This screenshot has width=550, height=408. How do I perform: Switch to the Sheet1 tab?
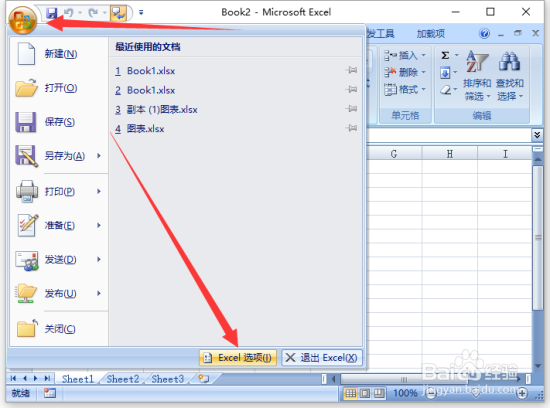78,379
